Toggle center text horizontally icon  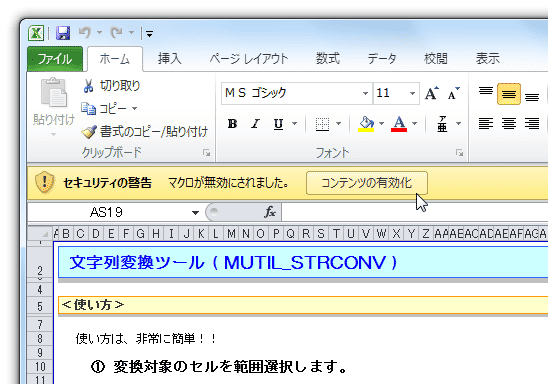(509, 124)
